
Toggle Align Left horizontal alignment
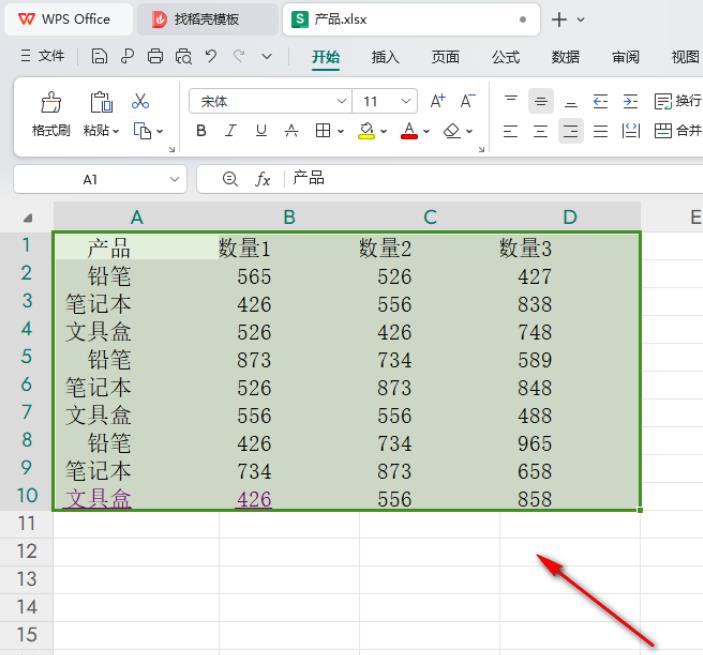point(511,131)
